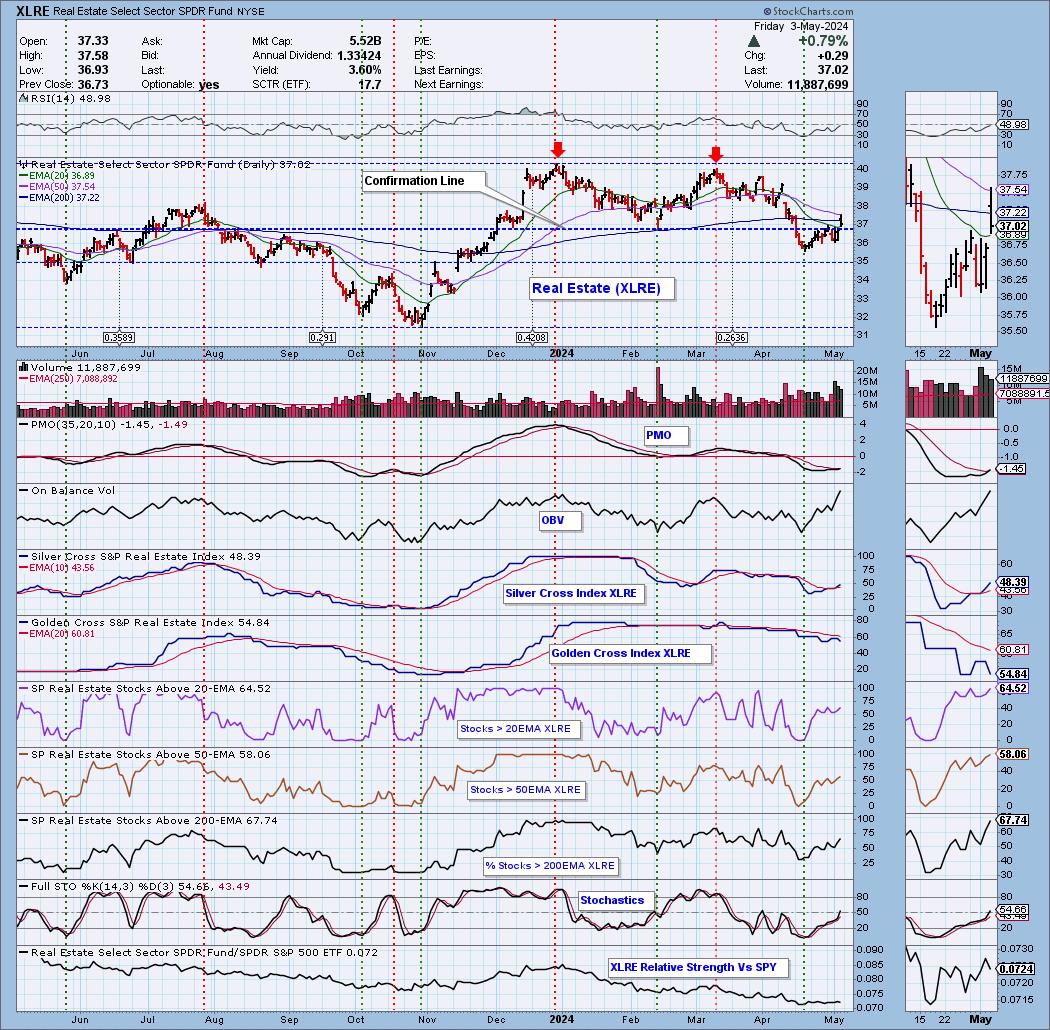This screenshot has height=1030, width=1050.
Task: Click the 'EMA(10) 43.56' legend entry
Action: (56, 567)
